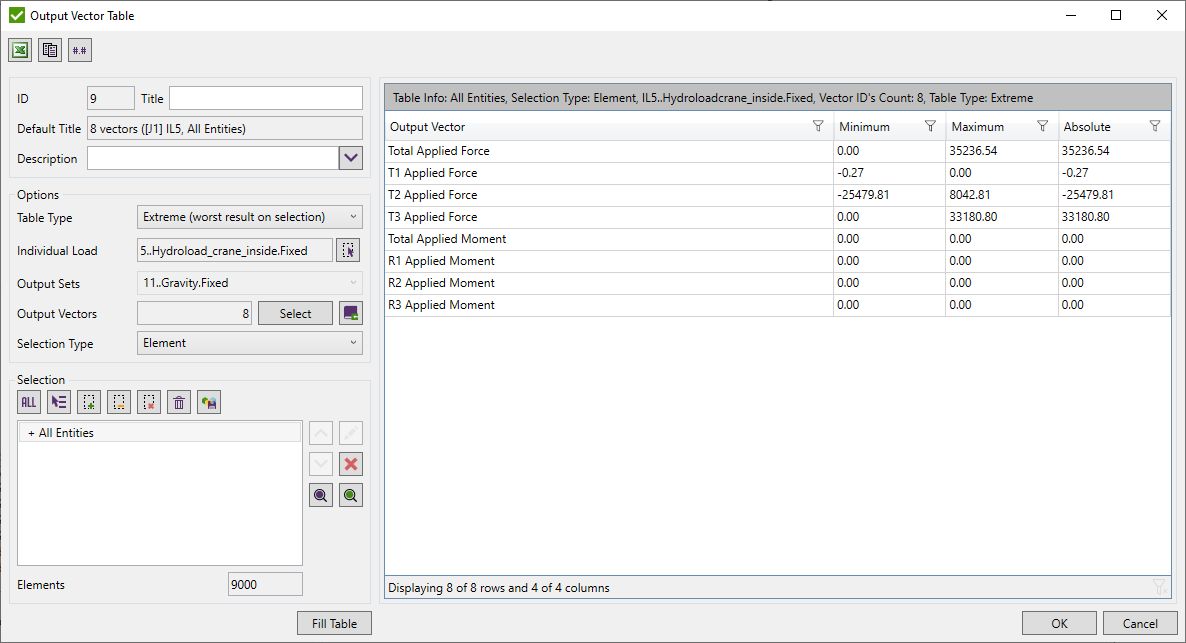Viewport: 1186px width, 643px height.
Task: Remove entities using the delete marquee icon
Action: pyautogui.click(x=148, y=401)
